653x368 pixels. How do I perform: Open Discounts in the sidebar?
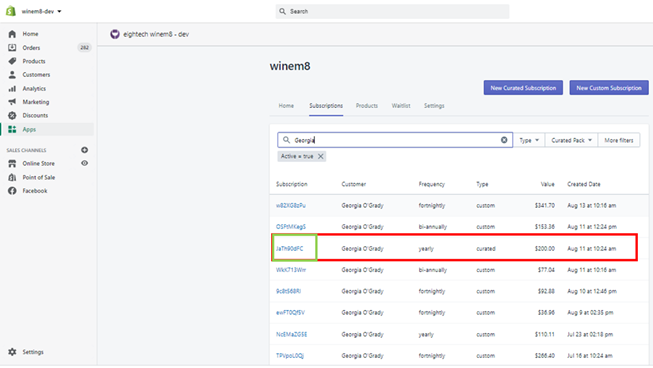pos(35,115)
